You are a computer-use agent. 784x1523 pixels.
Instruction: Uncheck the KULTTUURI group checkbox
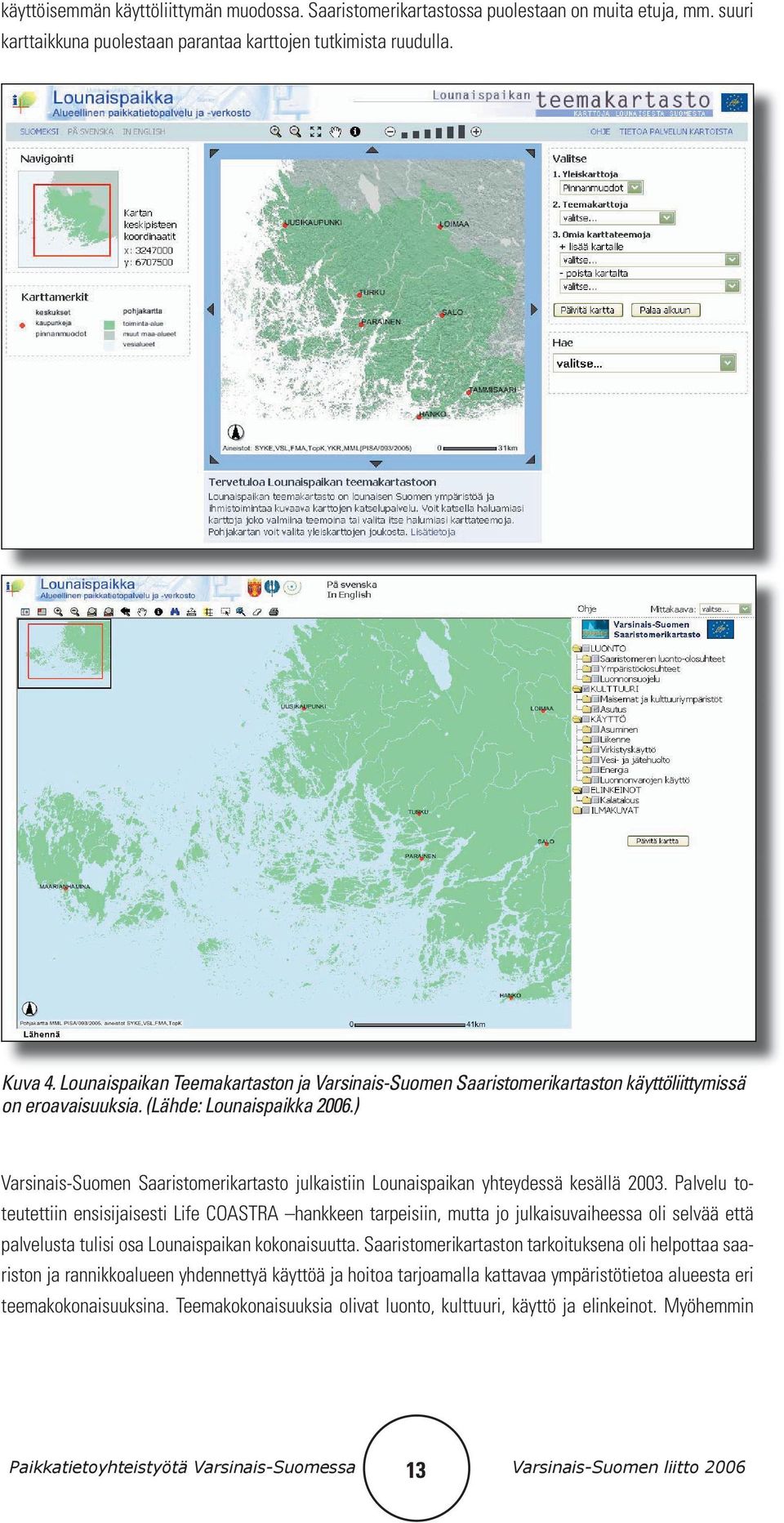(x=586, y=689)
